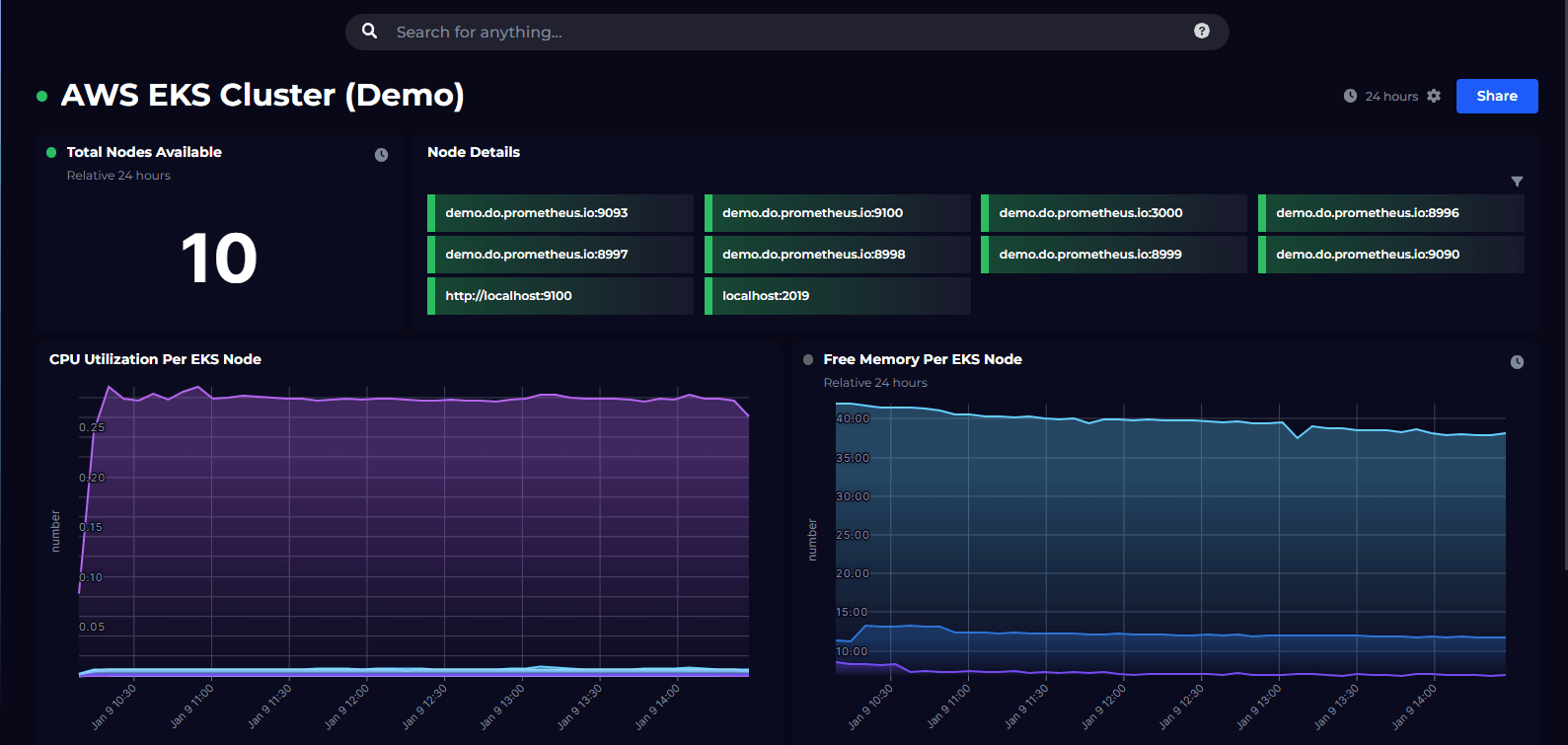The image size is (1568, 745).
Task: Open the search help question mark icon
Action: [x=1201, y=32]
